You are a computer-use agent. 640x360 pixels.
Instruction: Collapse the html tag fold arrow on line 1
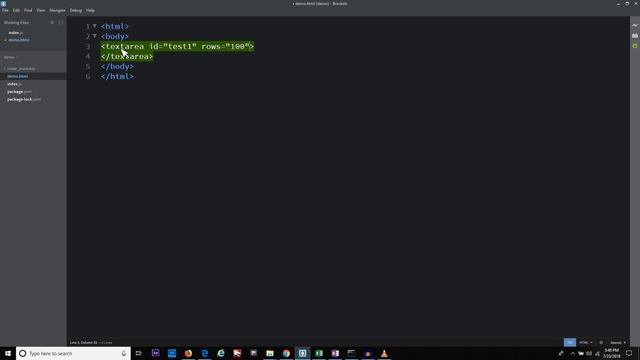(x=95, y=26)
